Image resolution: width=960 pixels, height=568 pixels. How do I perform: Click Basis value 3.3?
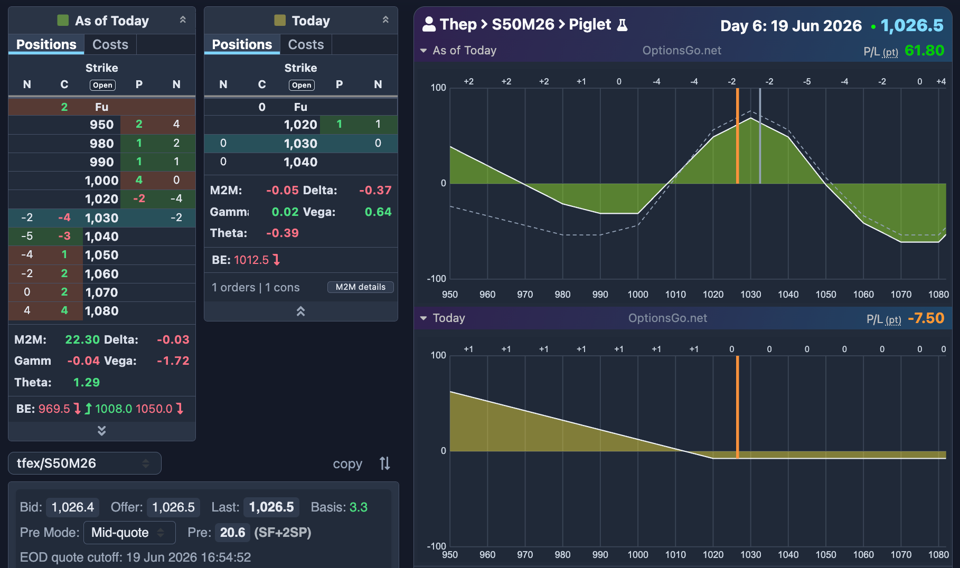(358, 507)
